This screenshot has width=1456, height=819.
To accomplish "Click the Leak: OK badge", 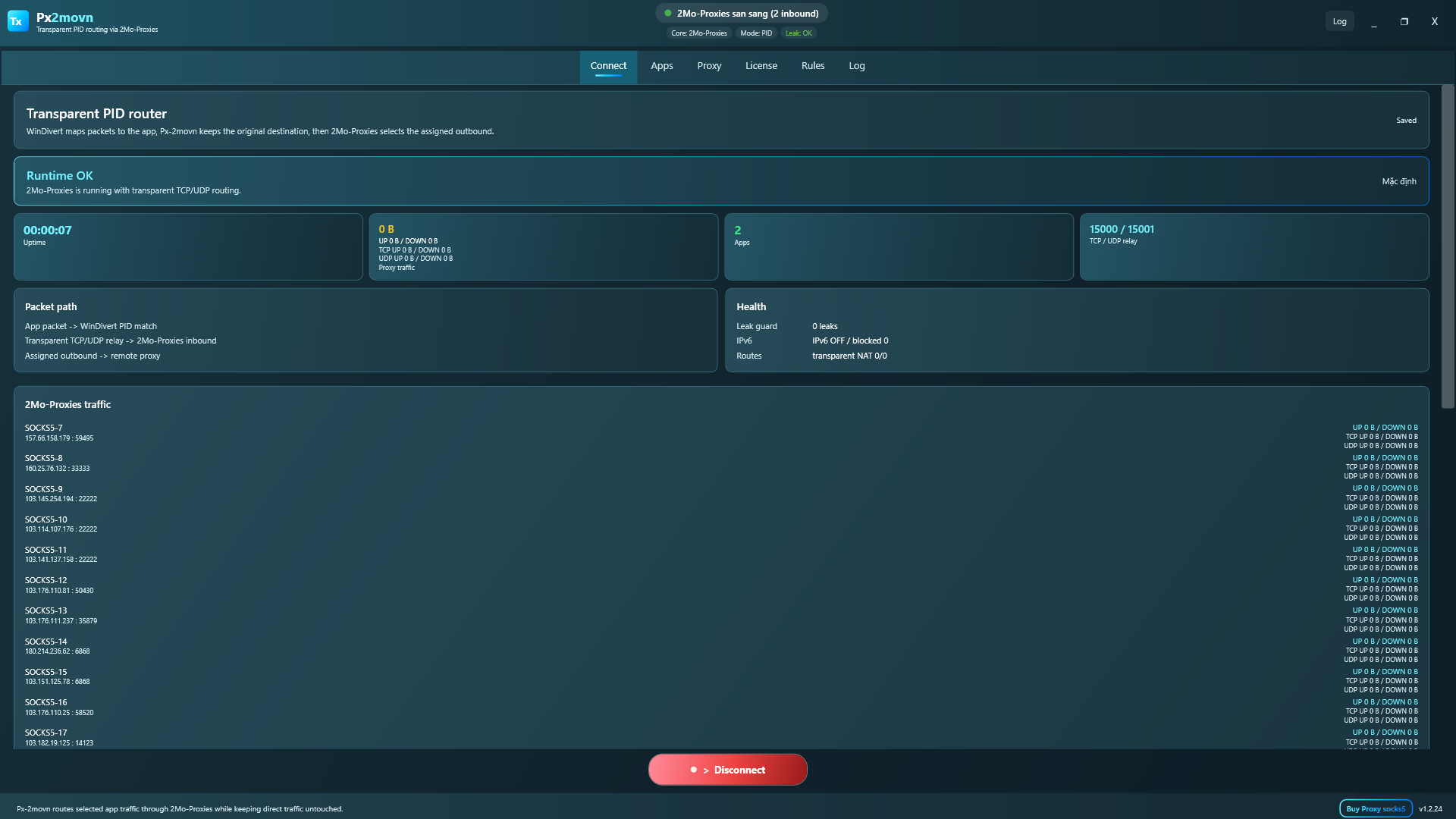I will [799, 33].
